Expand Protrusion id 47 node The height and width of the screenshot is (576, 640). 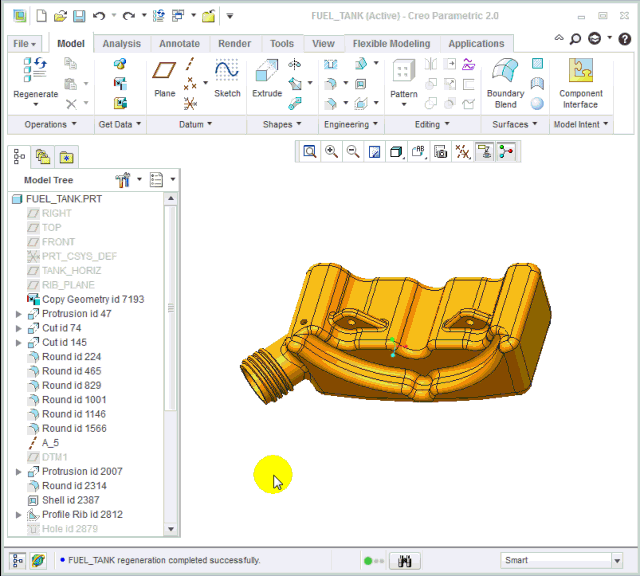(x=18, y=314)
